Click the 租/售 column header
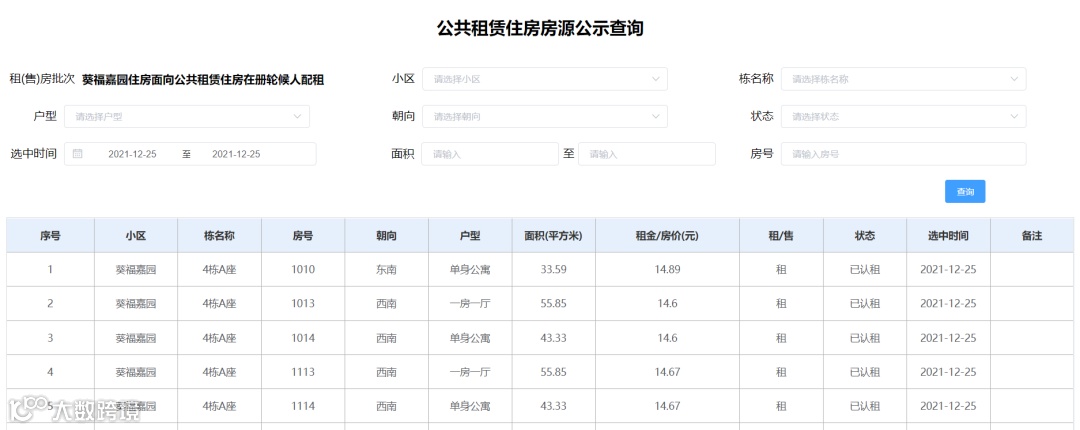 coord(781,236)
